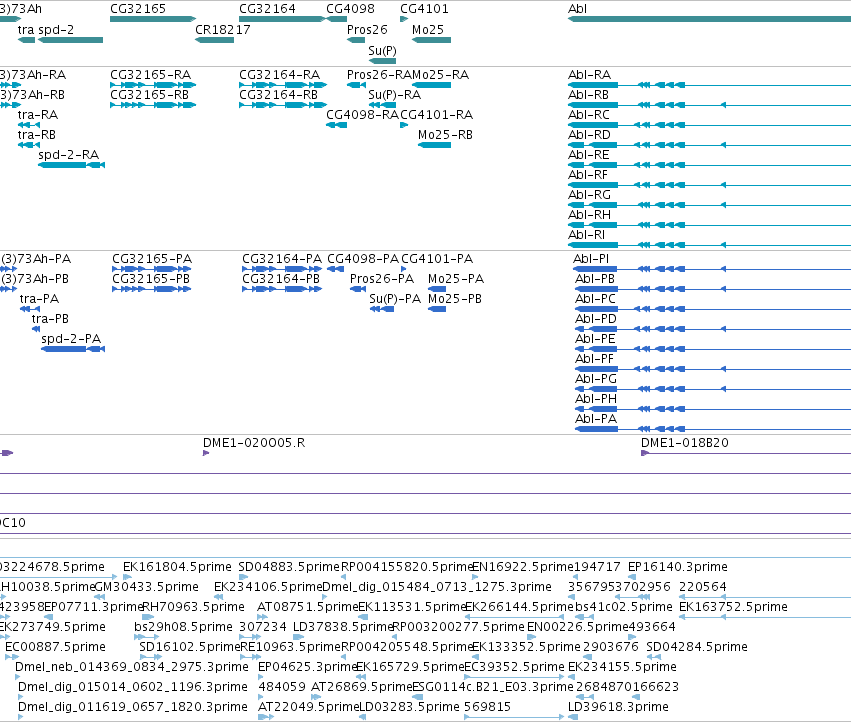Image resolution: width=851 pixels, height=722 pixels.
Task: Click transcript CG32164-RB
Action: (x=278, y=94)
